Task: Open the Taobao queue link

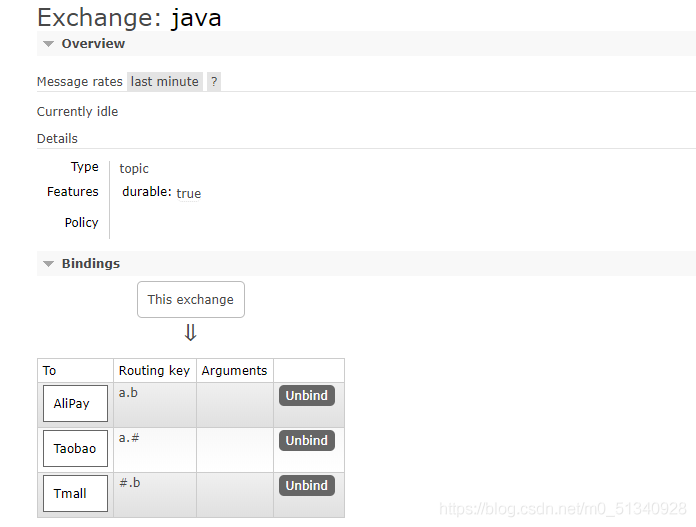Action: (x=75, y=448)
